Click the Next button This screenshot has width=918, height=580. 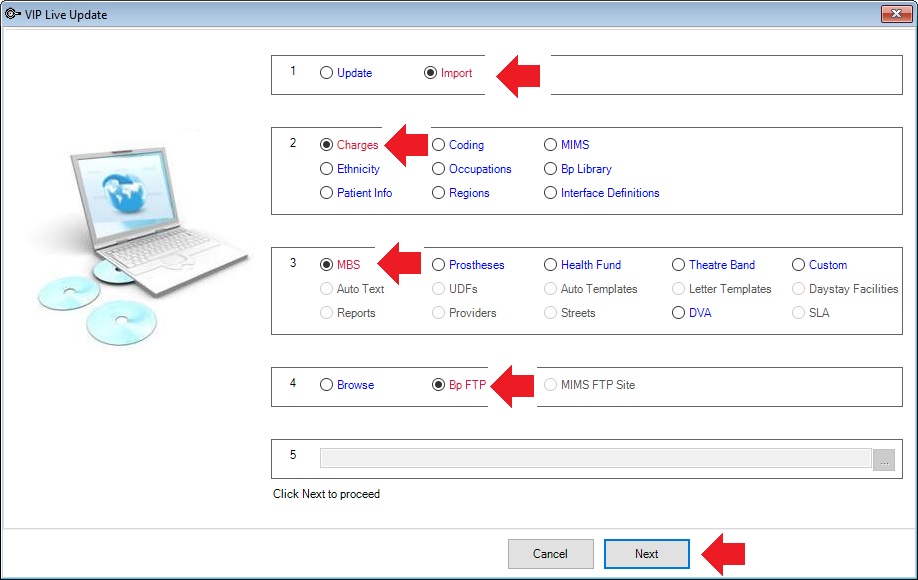[x=646, y=554]
